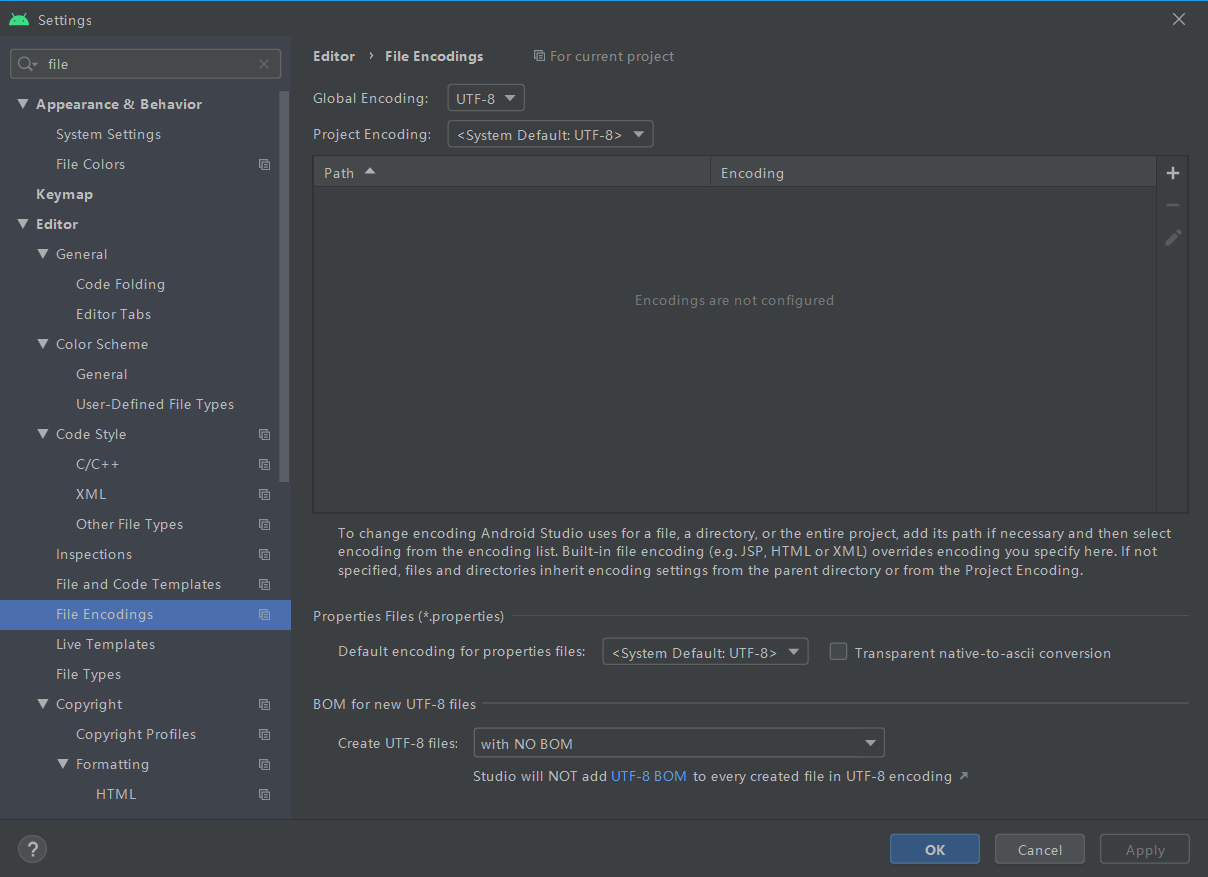This screenshot has height=877, width=1208.
Task: Click the external link arrow after BOM note
Action: click(x=963, y=776)
